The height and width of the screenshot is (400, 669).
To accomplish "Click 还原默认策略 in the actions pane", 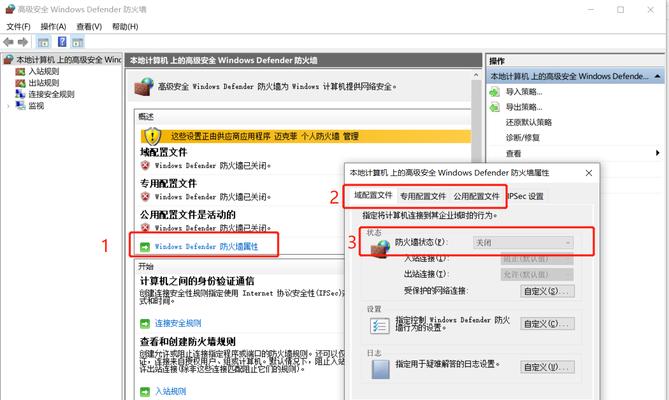I will pyautogui.click(x=529, y=122).
